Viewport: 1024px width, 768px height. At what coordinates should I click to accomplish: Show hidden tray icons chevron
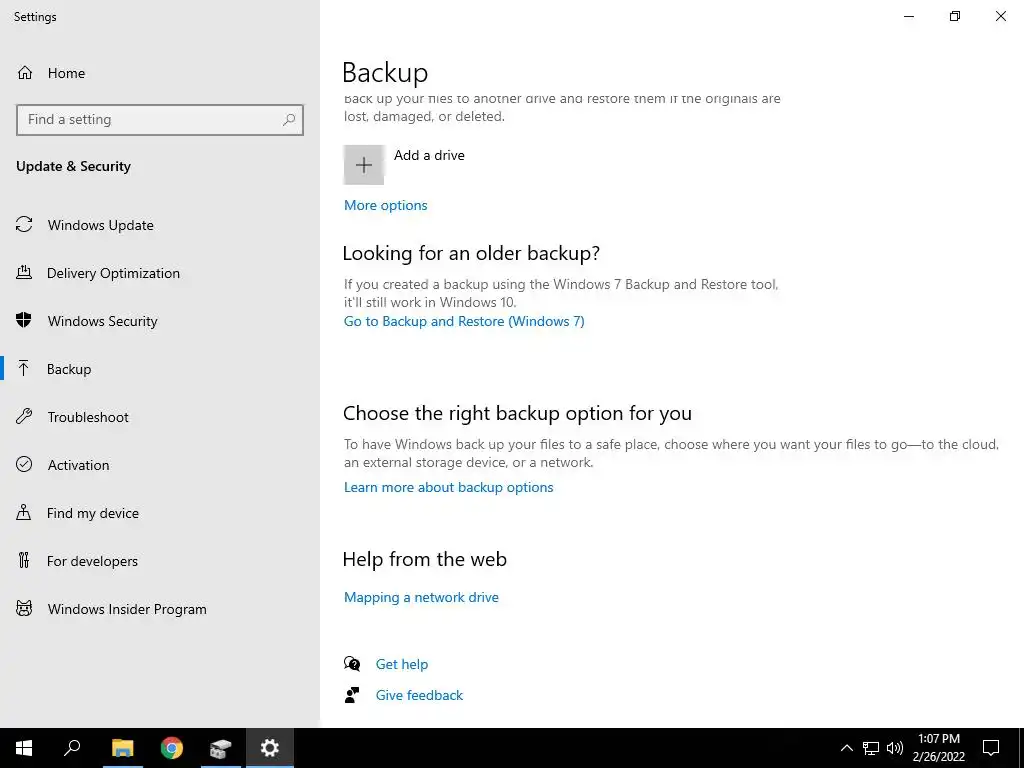846,748
